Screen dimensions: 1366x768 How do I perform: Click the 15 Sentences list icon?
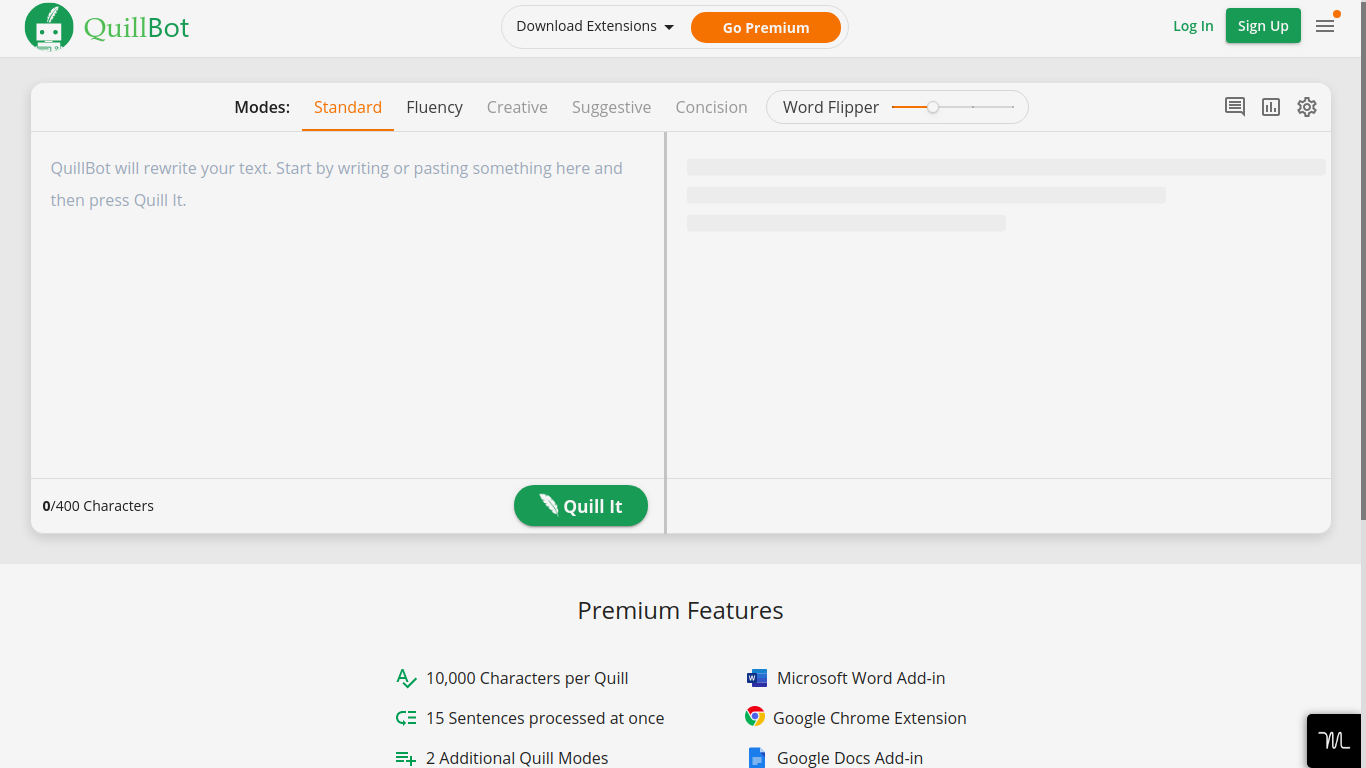pos(406,718)
